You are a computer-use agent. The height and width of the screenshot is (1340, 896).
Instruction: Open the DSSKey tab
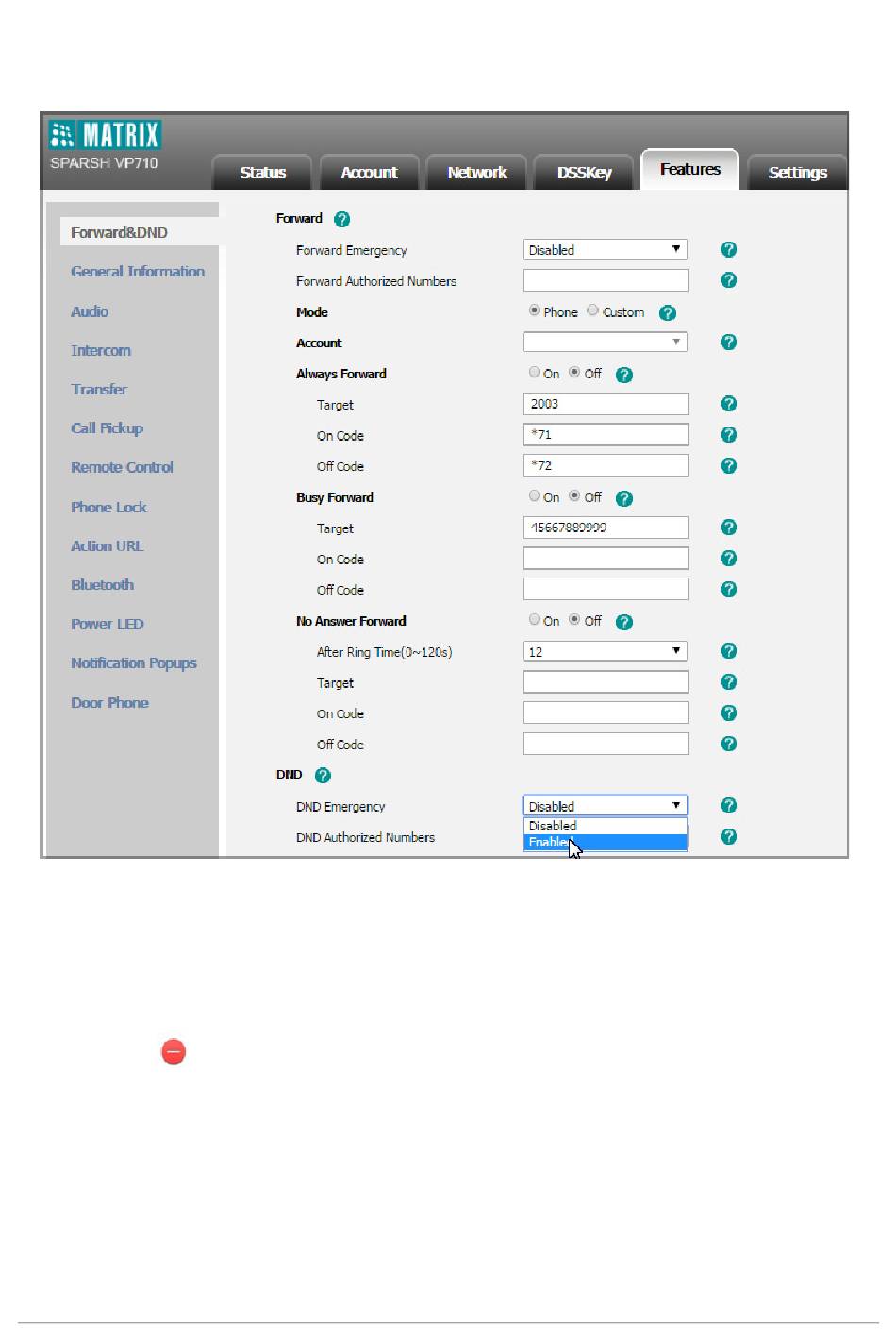click(x=584, y=173)
